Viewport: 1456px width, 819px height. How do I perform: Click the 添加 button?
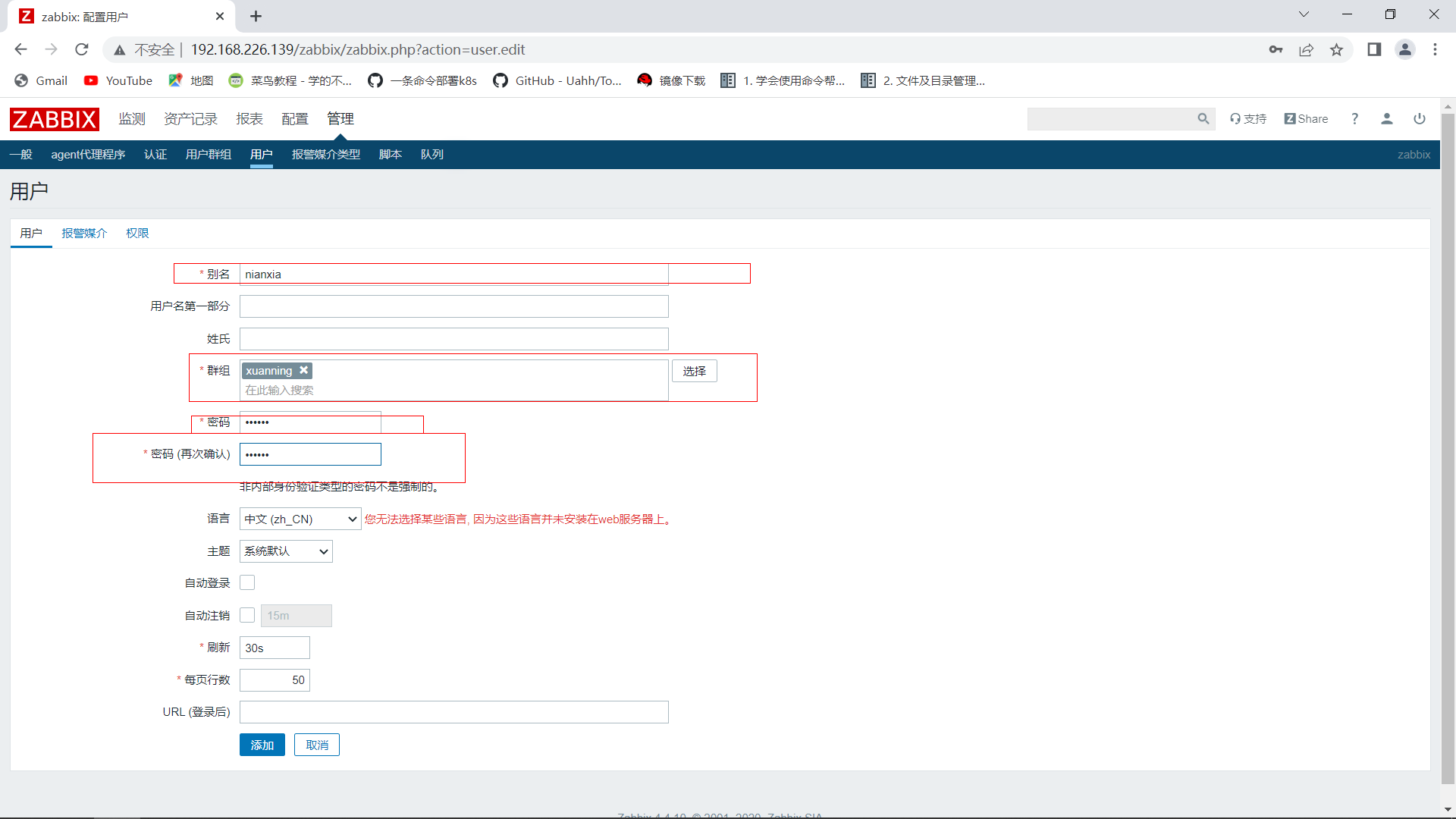tap(262, 745)
